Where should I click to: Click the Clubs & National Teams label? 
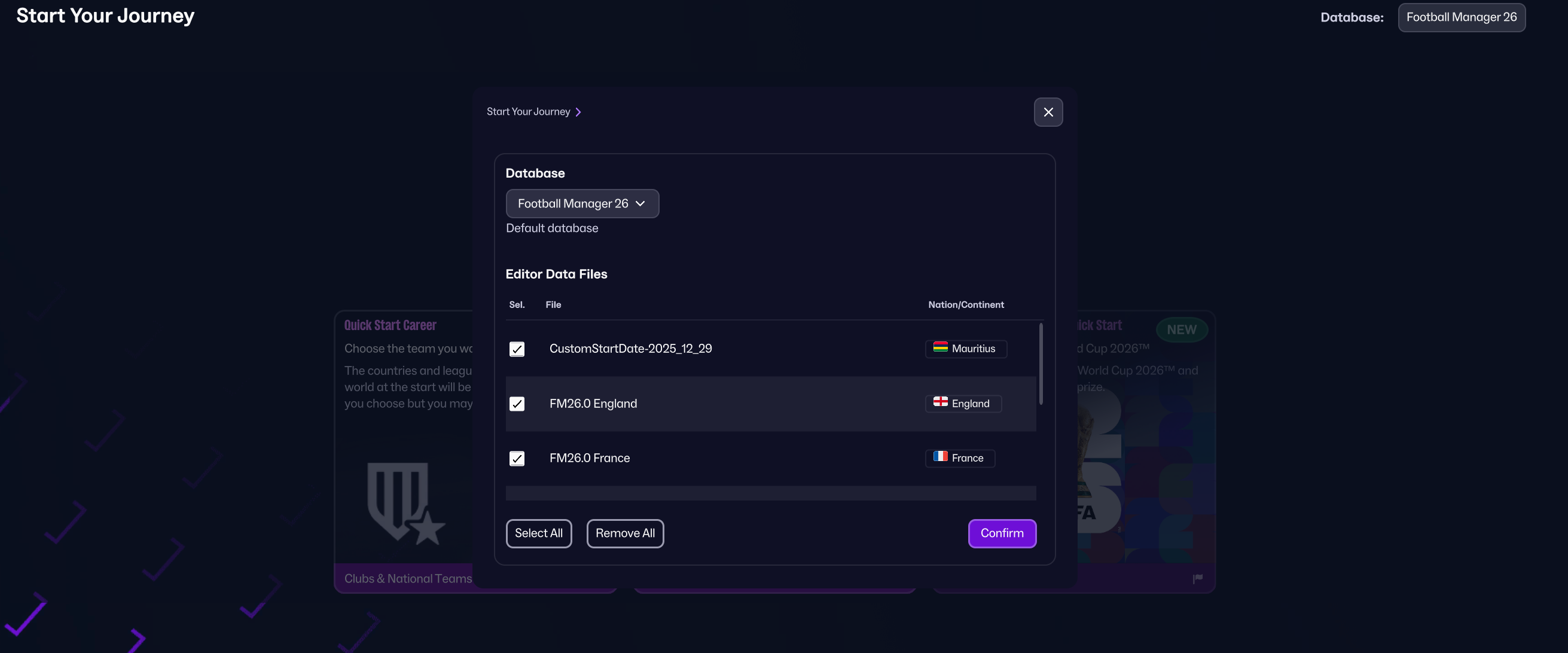click(408, 579)
